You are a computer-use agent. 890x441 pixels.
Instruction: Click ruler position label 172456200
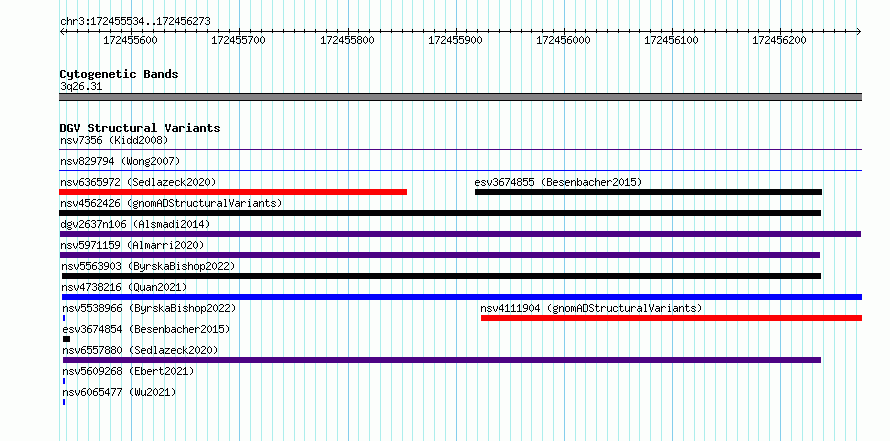[779, 40]
